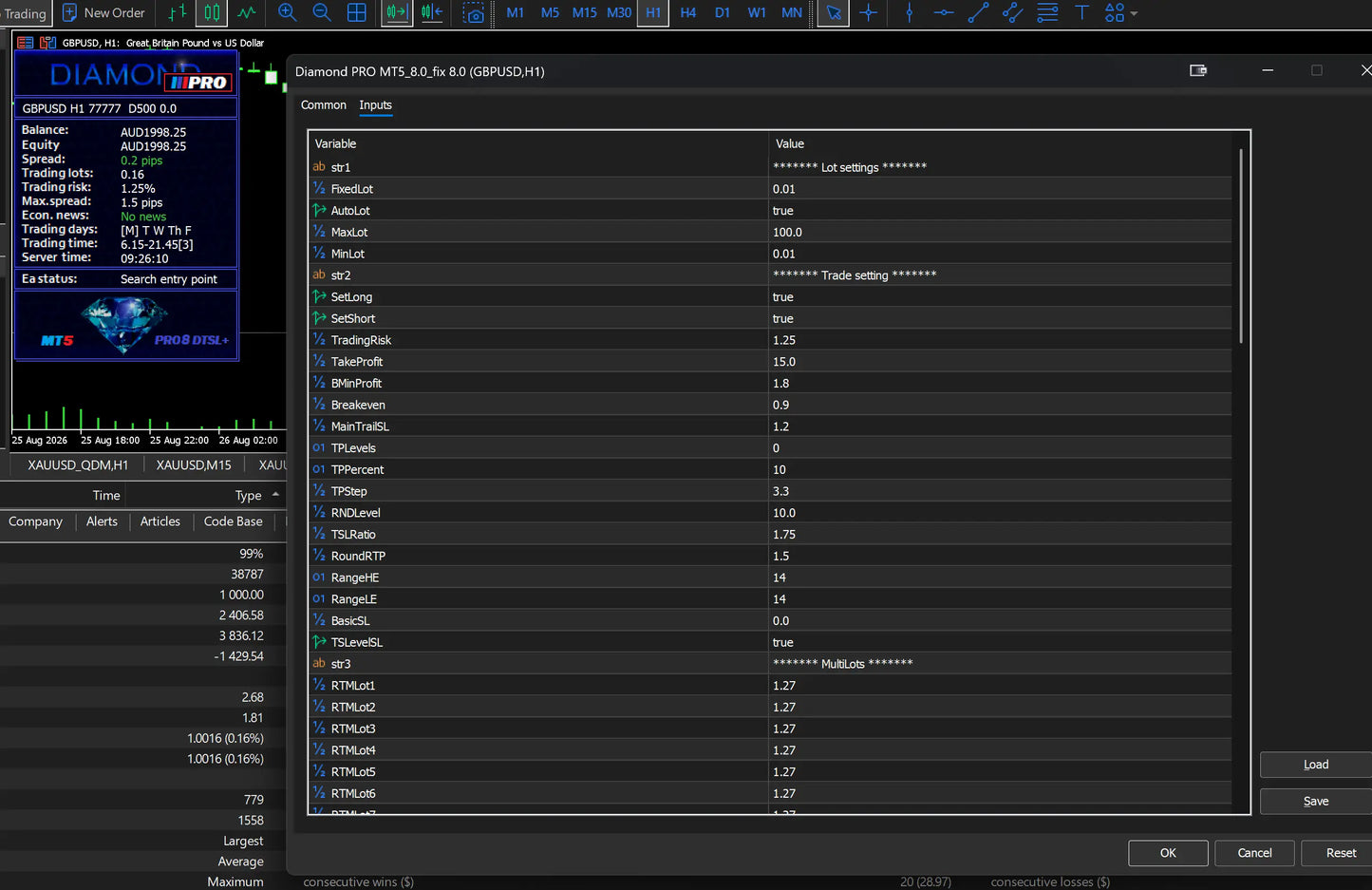This screenshot has height=890, width=1372.
Task: Toggle chart auto scroll icon
Action: [x=397, y=13]
